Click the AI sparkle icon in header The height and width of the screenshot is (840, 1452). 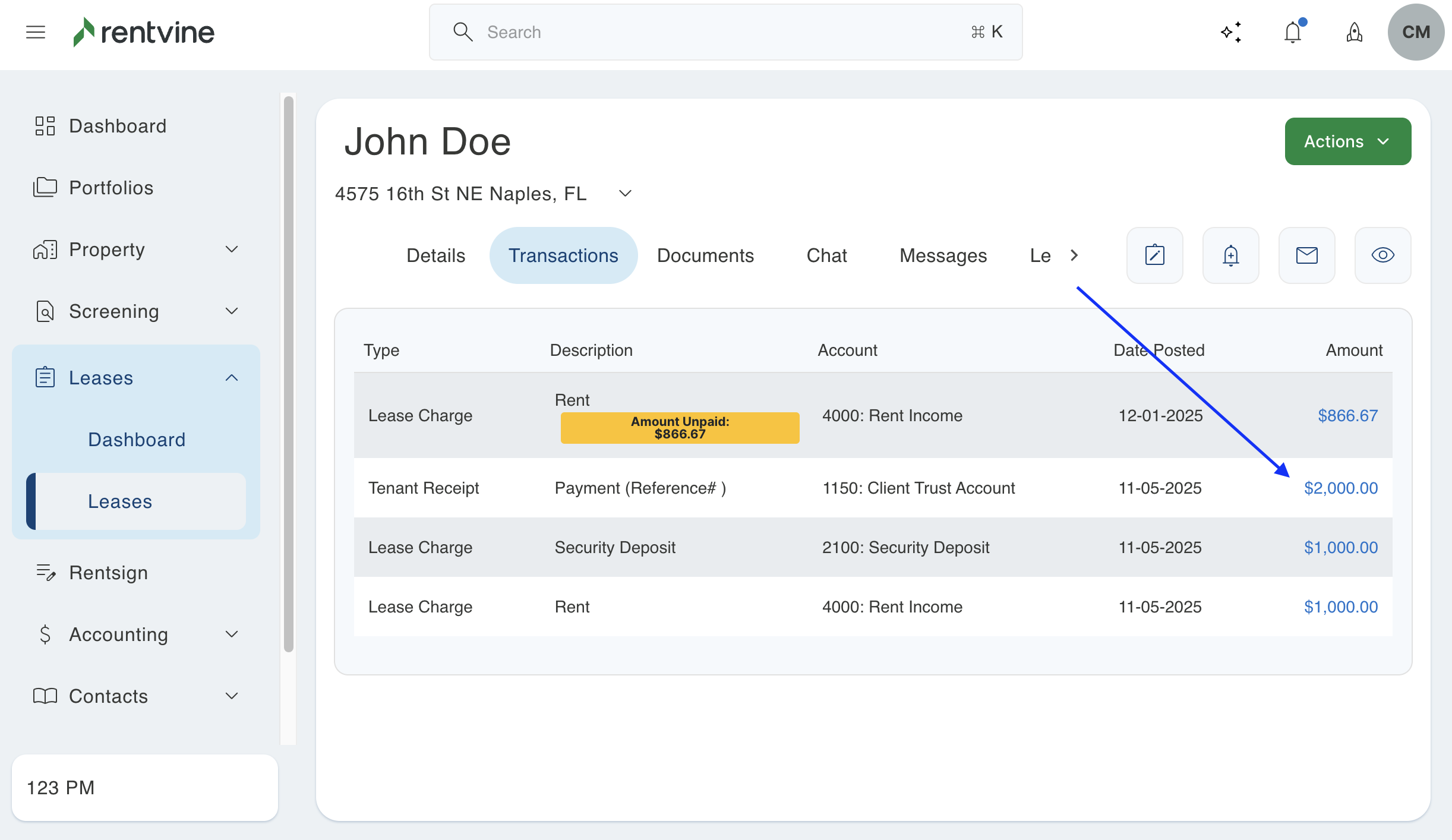[1232, 32]
